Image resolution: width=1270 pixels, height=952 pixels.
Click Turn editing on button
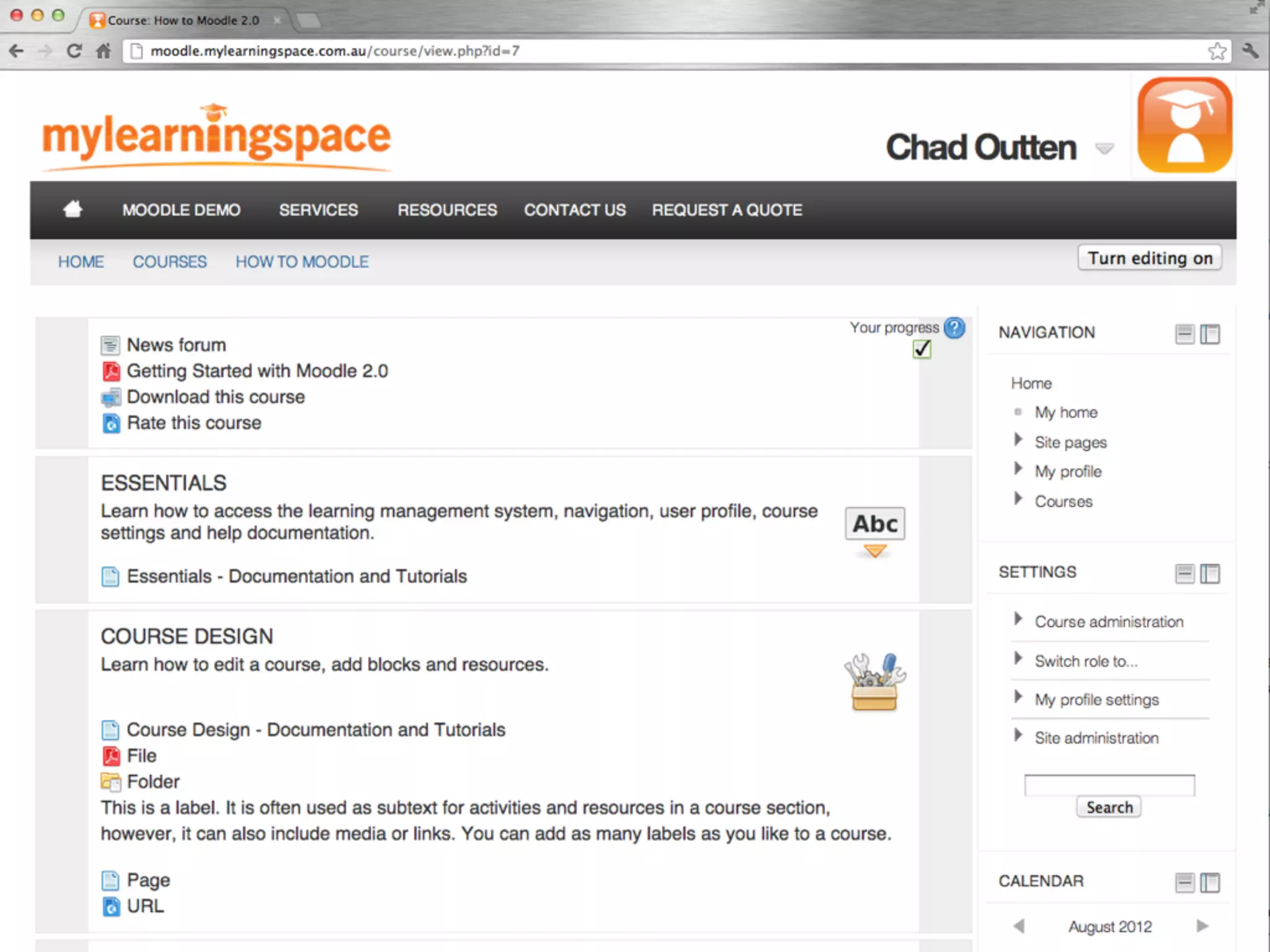pyautogui.click(x=1150, y=258)
